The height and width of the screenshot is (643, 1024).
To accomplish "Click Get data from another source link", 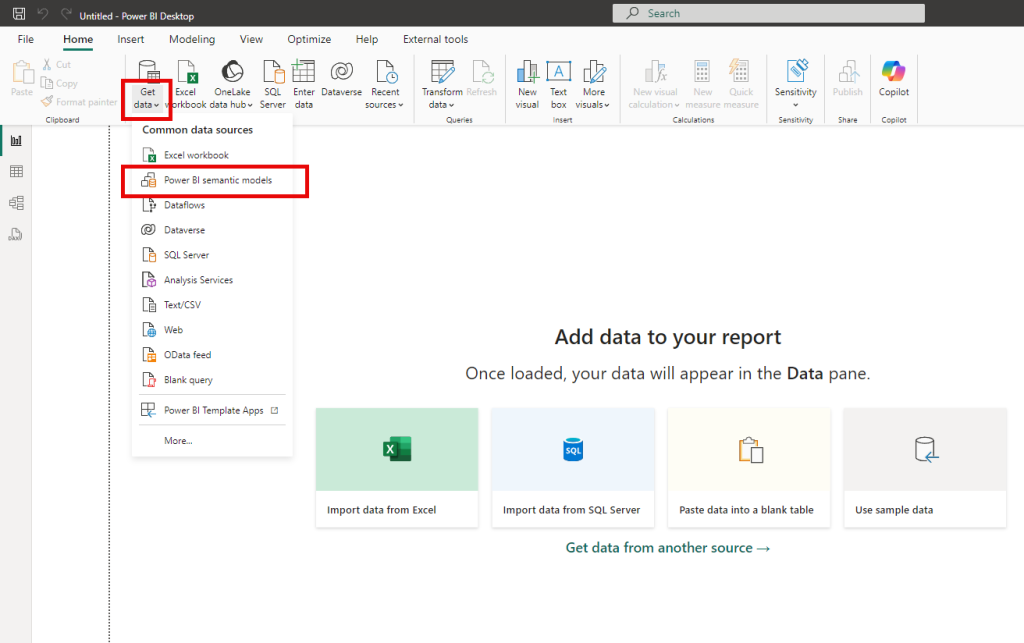I will pyautogui.click(x=668, y=548).
